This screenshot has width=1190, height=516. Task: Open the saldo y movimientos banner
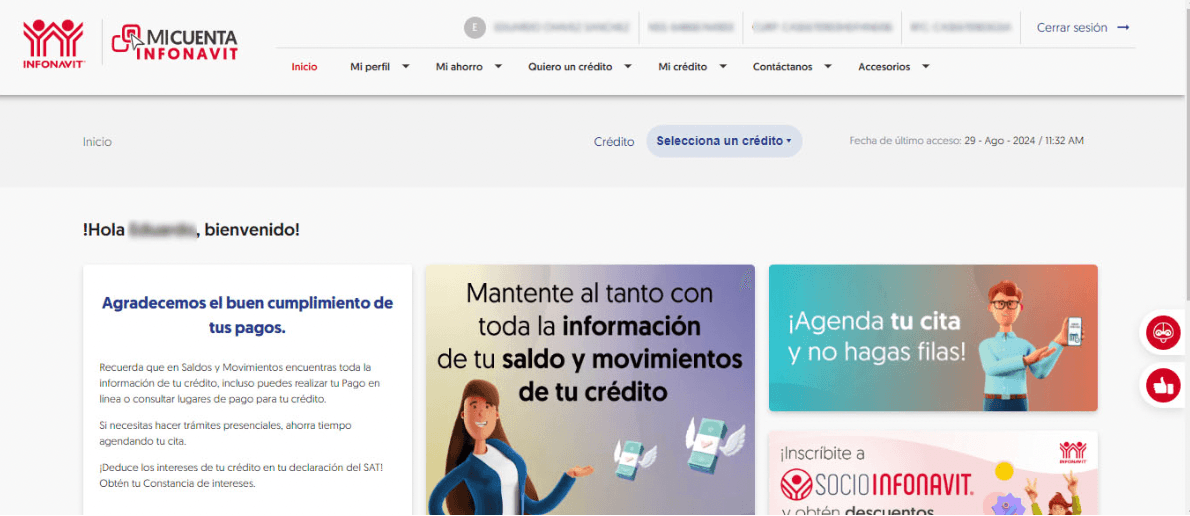(x=590, y=389)
